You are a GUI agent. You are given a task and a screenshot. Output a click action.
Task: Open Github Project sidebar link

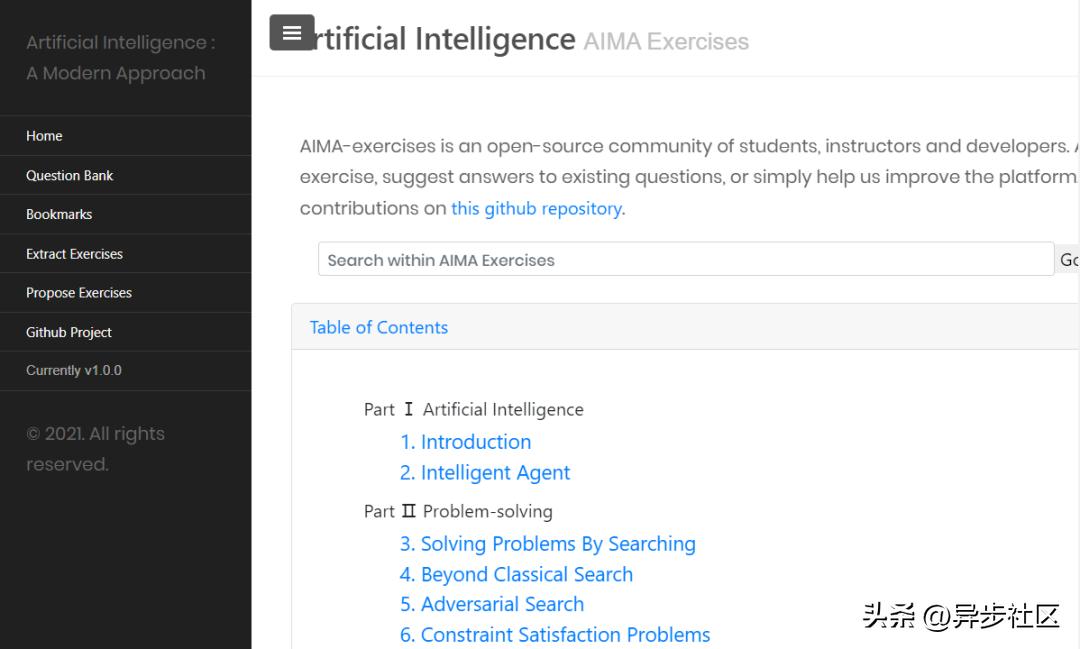pyautogui.click(x=69, y=332)
